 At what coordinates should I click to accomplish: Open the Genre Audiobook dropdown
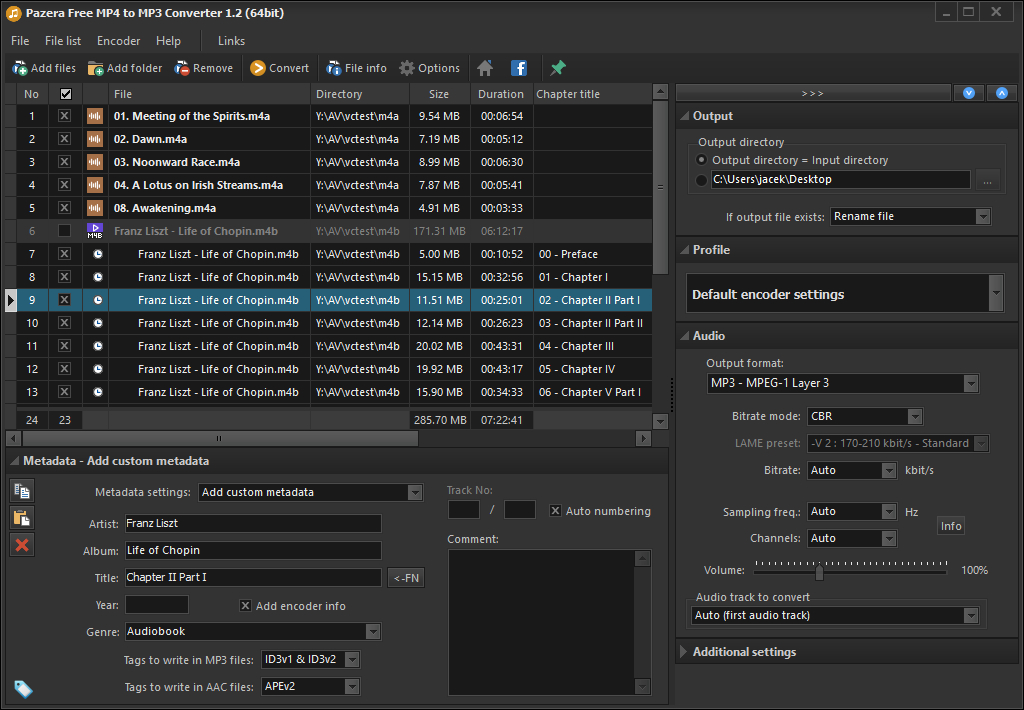pos(253,632)
